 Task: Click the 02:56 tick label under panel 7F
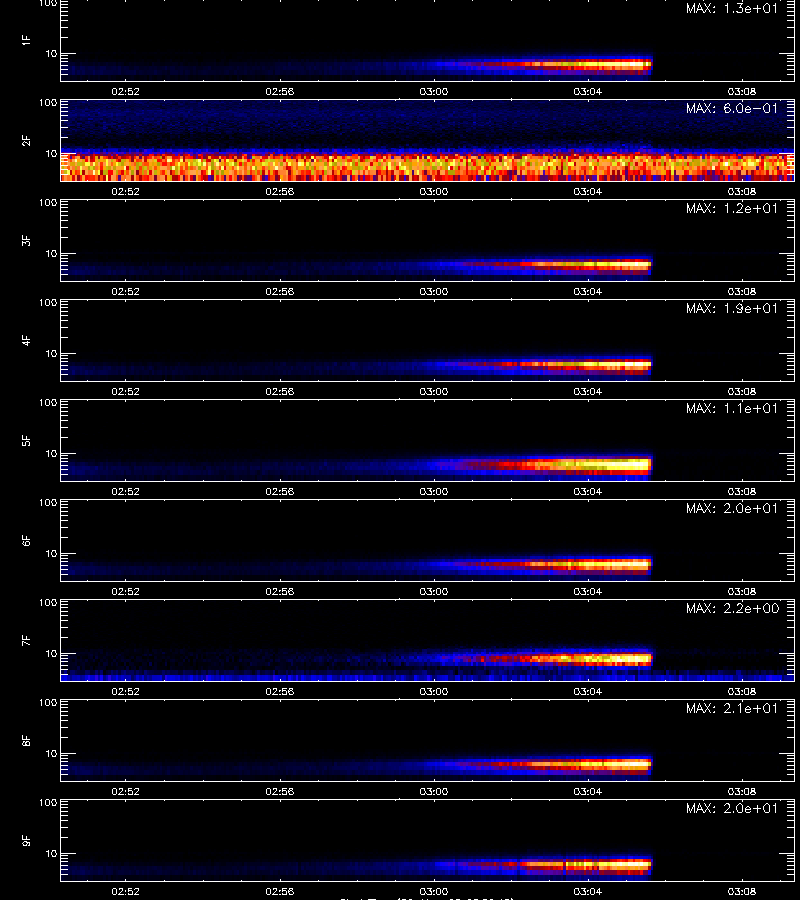point(279,691)
